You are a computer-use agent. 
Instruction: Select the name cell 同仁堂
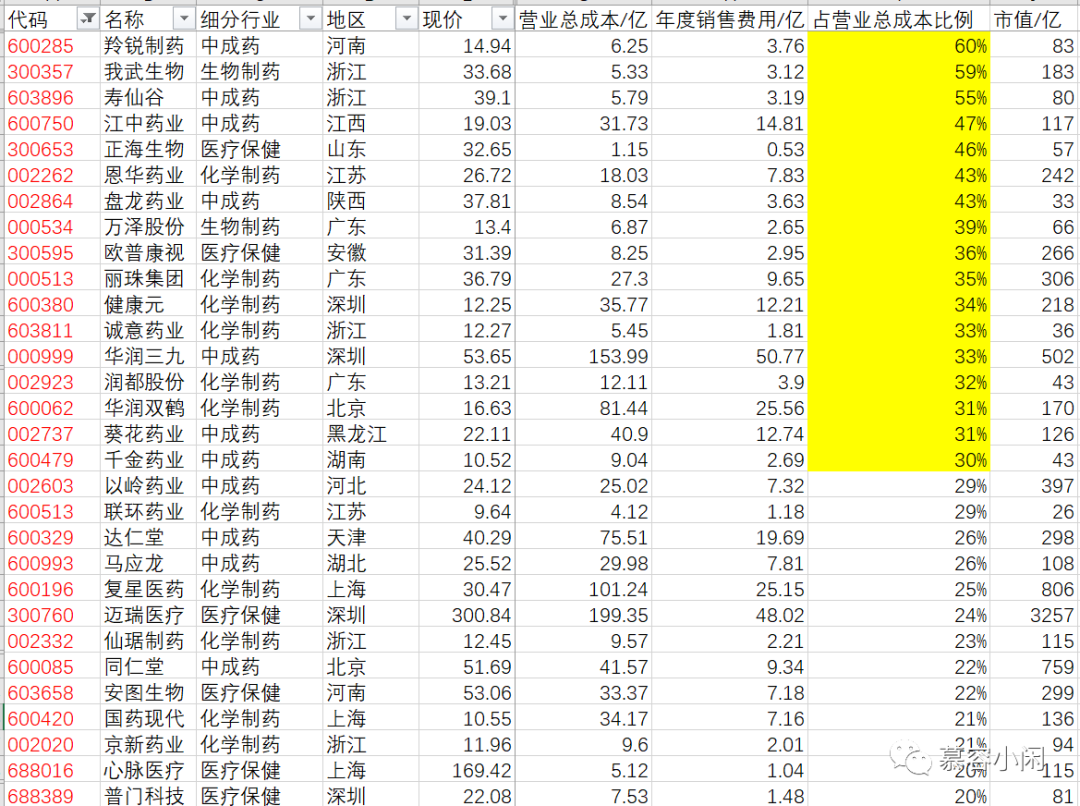tap(148, 667)
